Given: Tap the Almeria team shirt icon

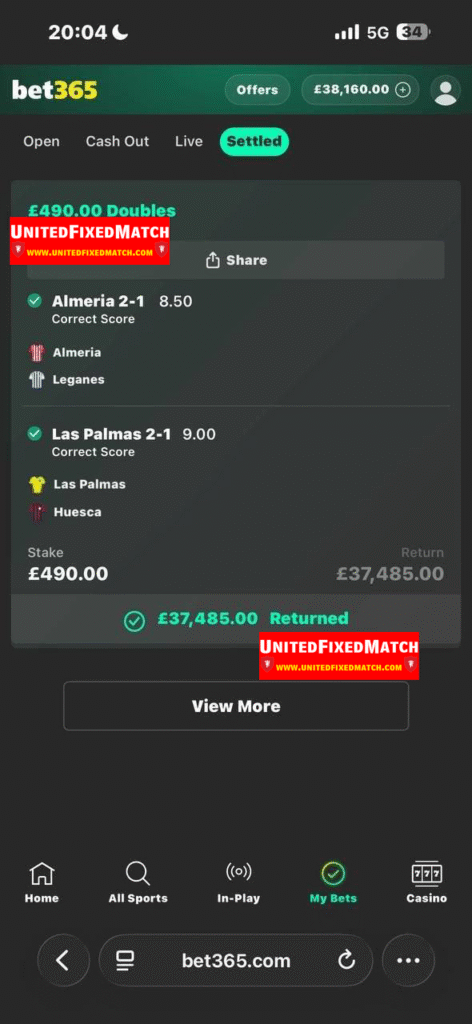Looking at the screenshot, I should click(37, 353).
